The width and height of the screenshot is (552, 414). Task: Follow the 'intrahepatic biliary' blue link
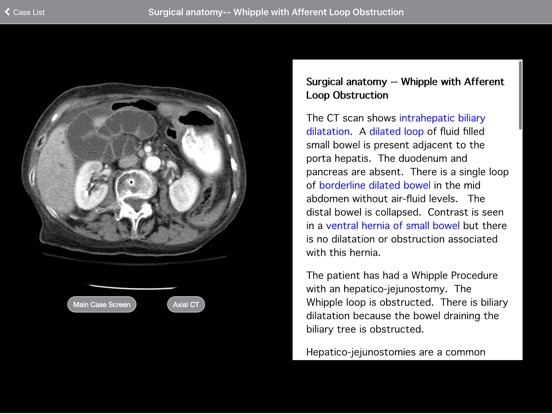point(442,118)
